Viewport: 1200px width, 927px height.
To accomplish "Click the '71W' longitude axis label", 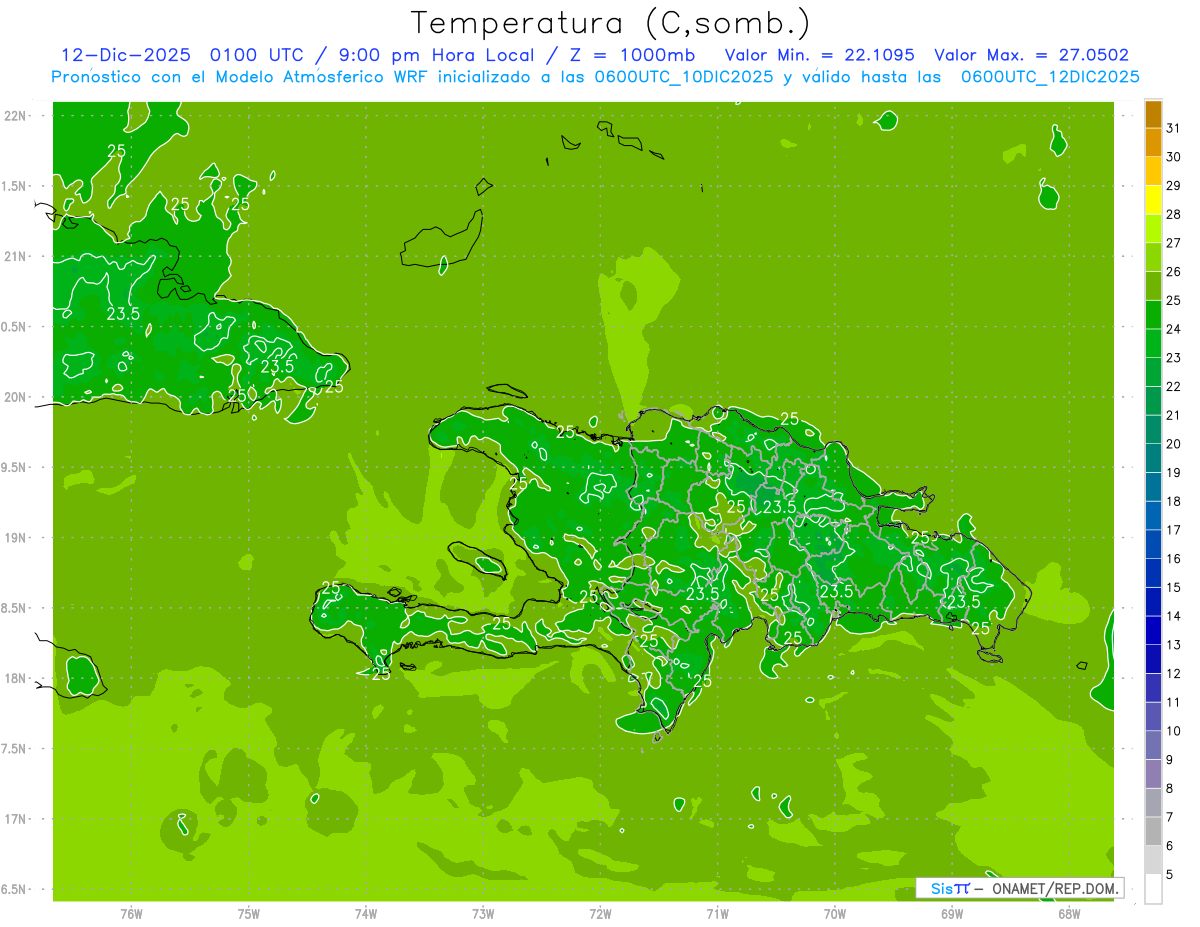I will [717, 914].
